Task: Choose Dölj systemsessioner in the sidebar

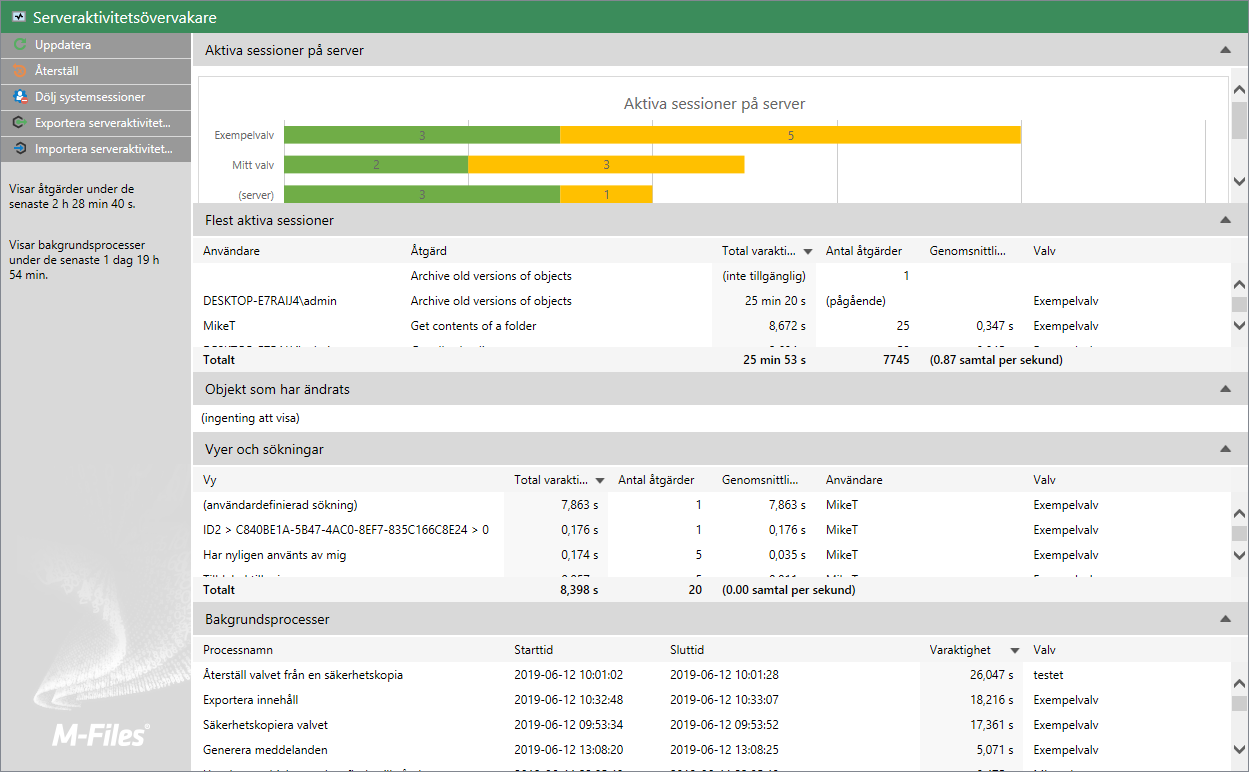Action: click(x=95, y=97)
